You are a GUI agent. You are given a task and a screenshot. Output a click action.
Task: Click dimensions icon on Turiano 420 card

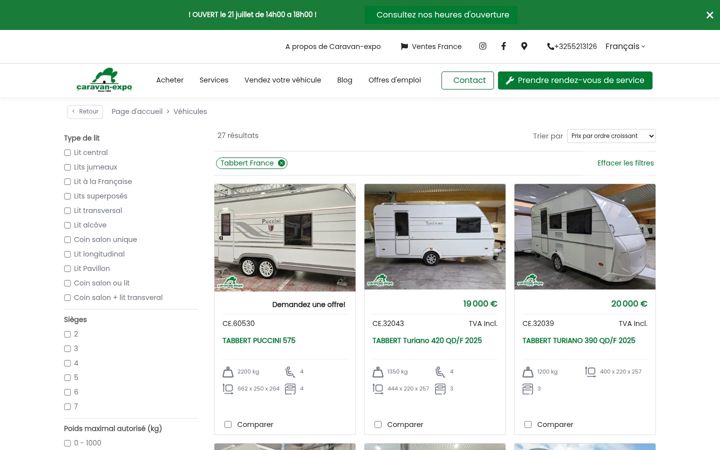[x=378, y=389]
